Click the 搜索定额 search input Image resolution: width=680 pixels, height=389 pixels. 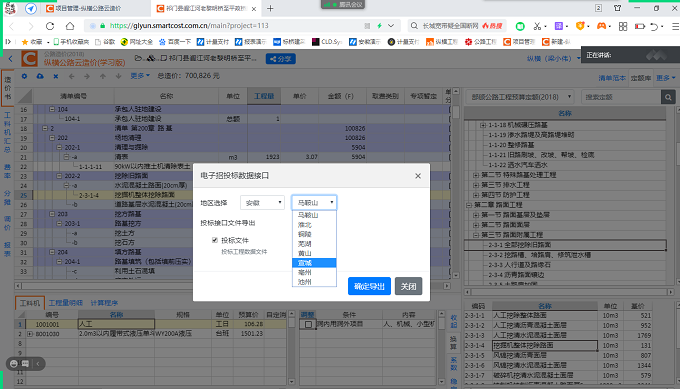point(621,97)
